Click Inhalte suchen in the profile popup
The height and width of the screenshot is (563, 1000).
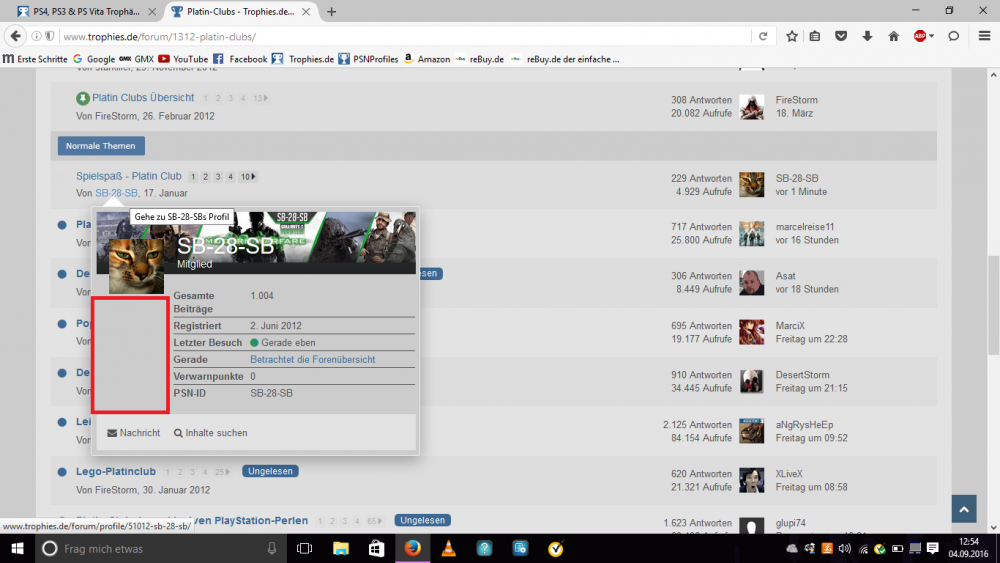click(x=211, y=433)
